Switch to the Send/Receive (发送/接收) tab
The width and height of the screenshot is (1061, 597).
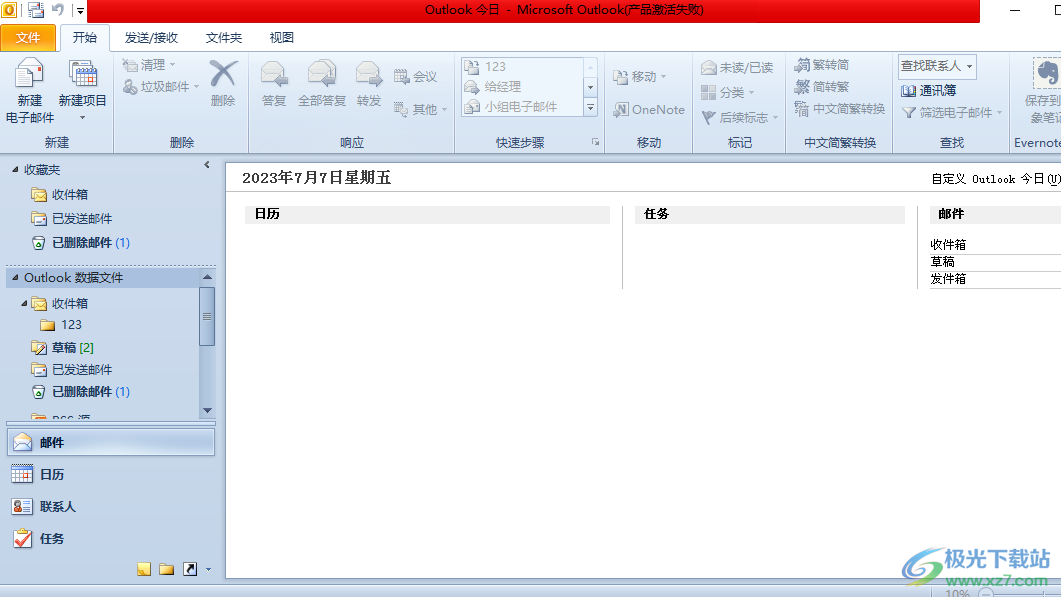(152, 38)
